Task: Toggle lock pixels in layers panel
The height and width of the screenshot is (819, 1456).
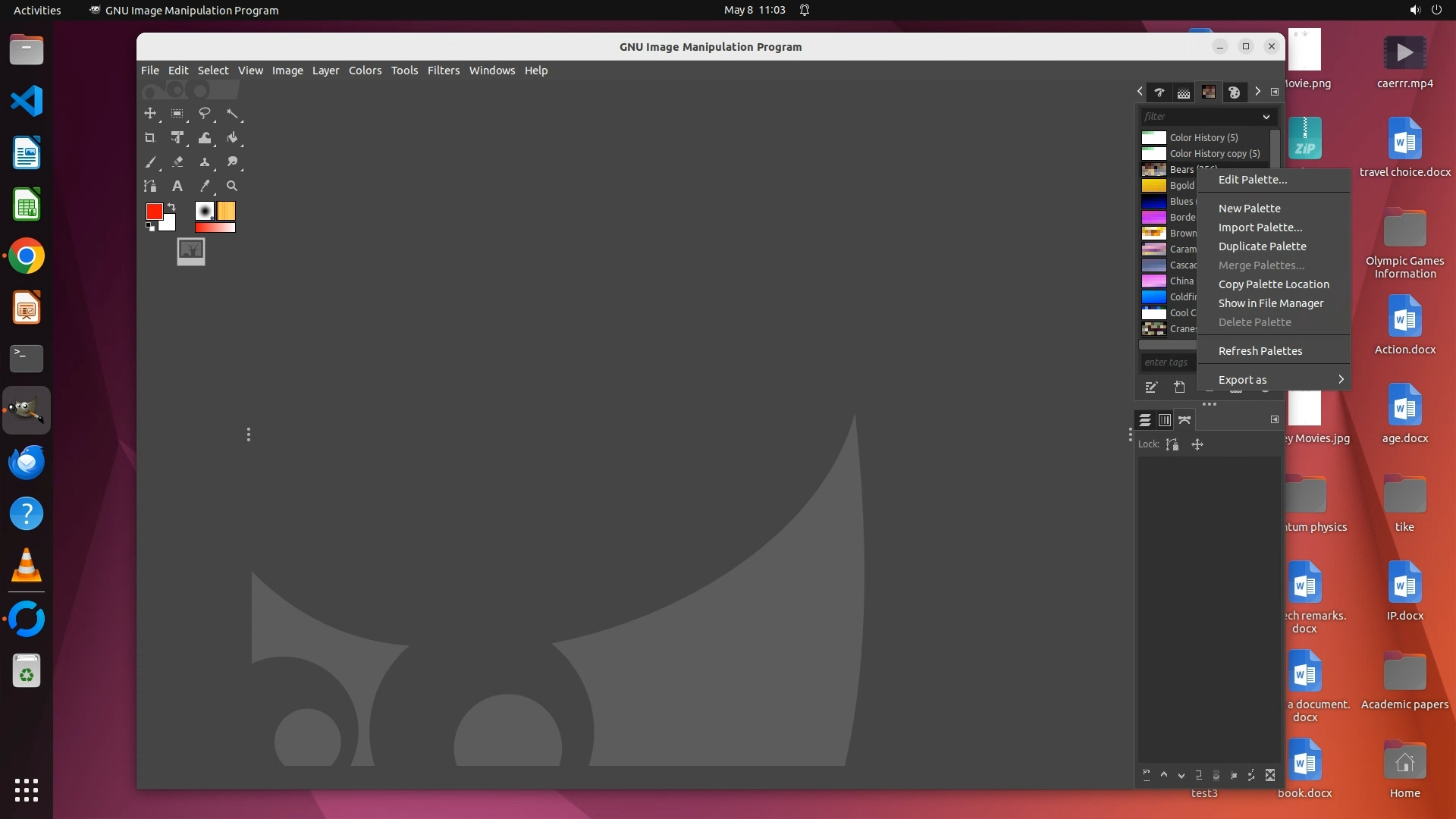Action: click(1172, 444)
